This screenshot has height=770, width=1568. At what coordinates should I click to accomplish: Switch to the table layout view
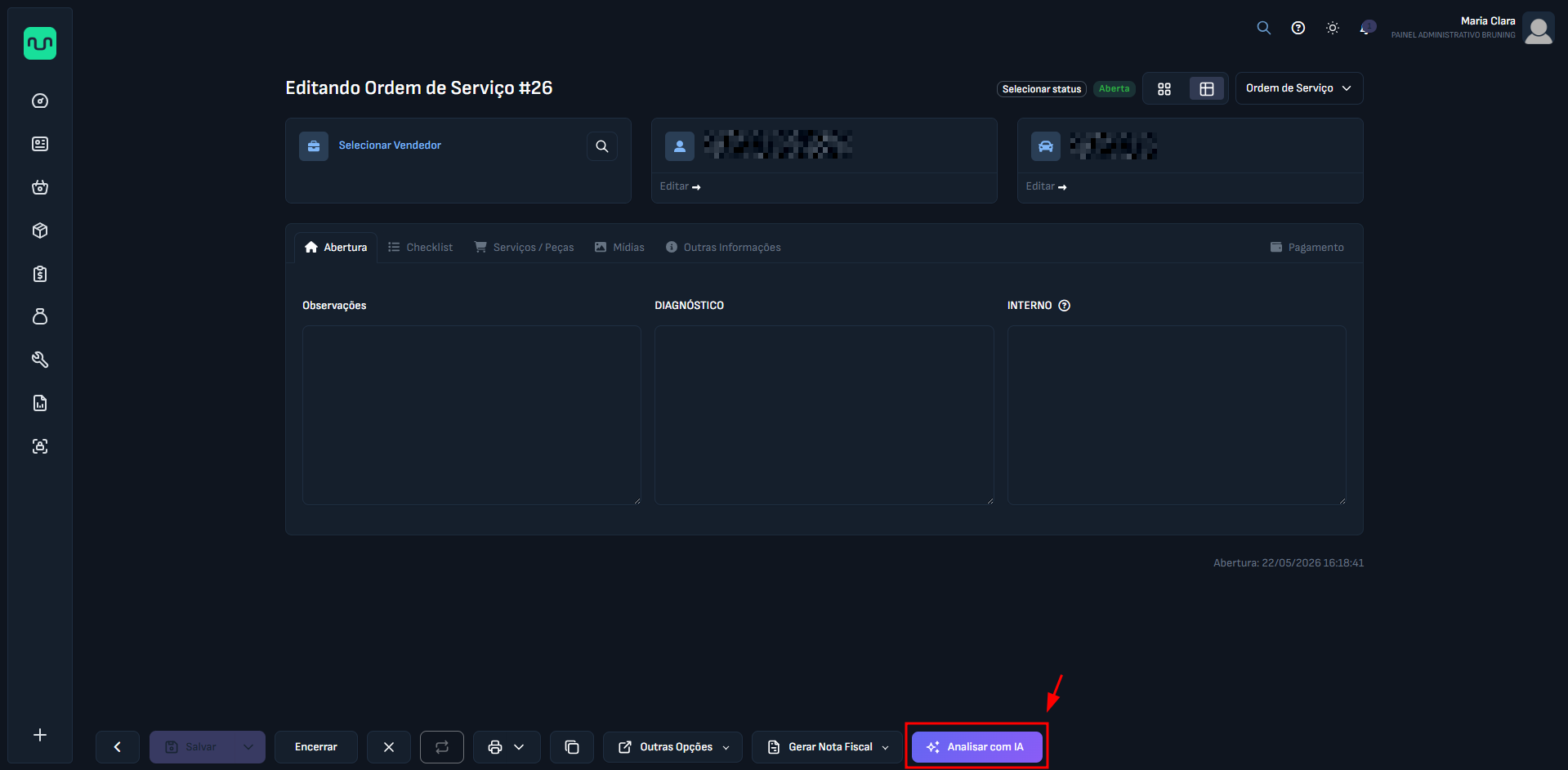(x=1207, y=89)
